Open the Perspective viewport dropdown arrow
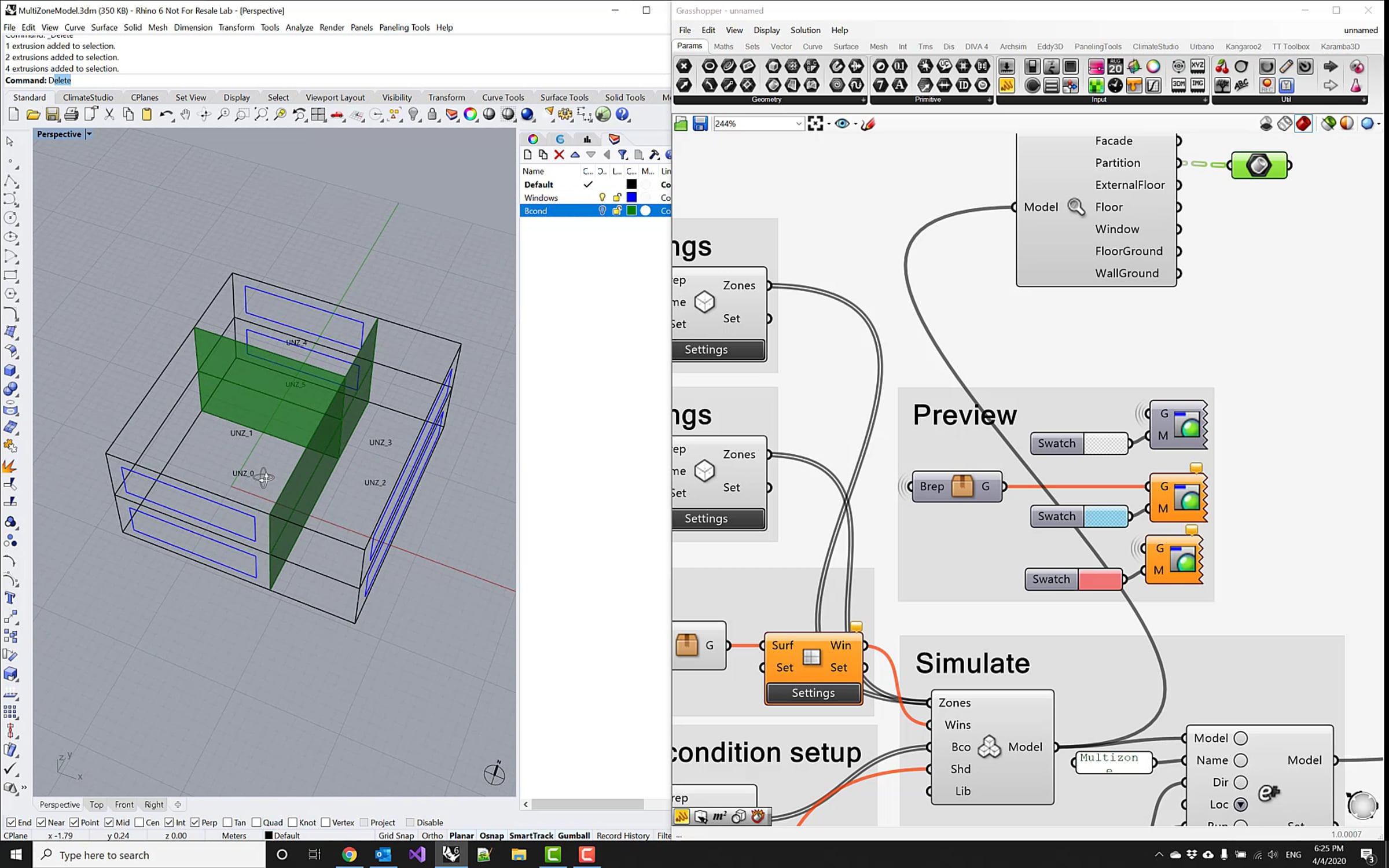 pyautogui.click(x=89, y=134)
